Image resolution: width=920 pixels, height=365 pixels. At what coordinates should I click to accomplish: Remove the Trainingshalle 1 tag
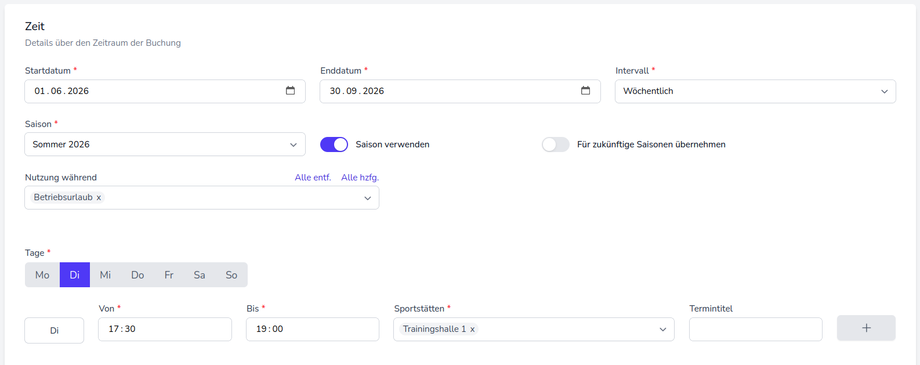pyautogui.click(x=472, y=329)
